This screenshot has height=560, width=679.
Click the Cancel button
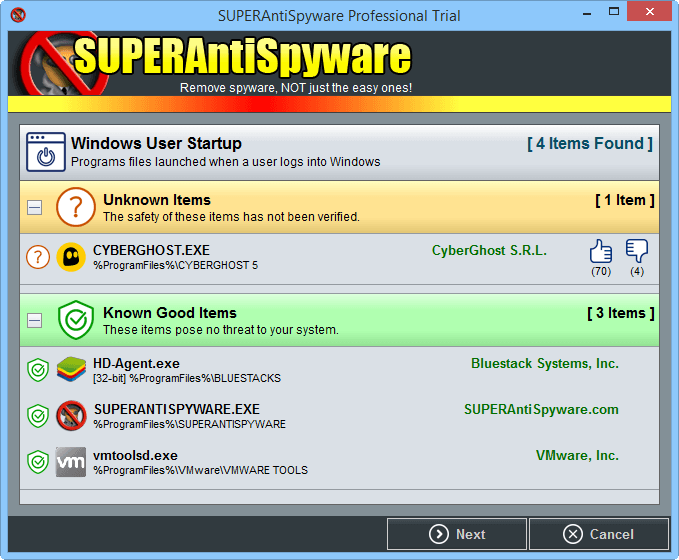599,534
